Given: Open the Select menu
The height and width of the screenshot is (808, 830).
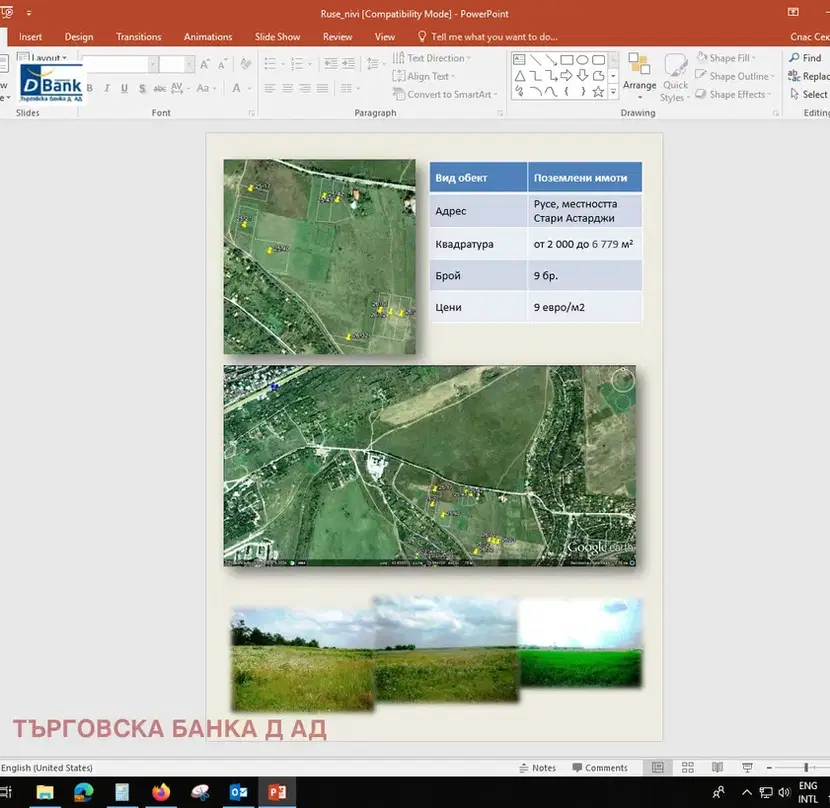Looking at the screenshot, I should pos(808,94).
